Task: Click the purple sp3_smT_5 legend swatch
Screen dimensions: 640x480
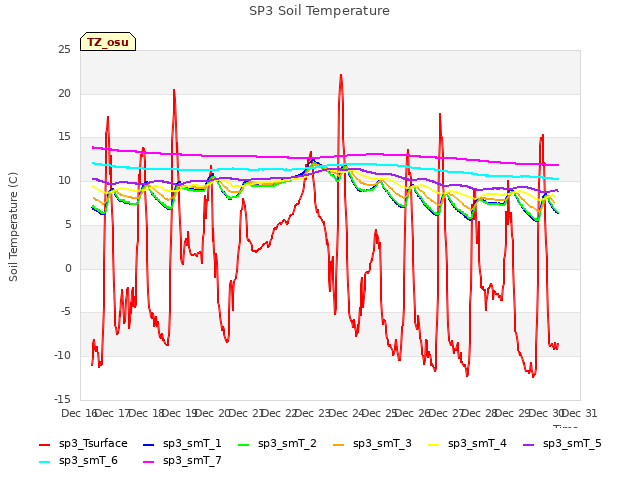Action: tap(529, 444)
